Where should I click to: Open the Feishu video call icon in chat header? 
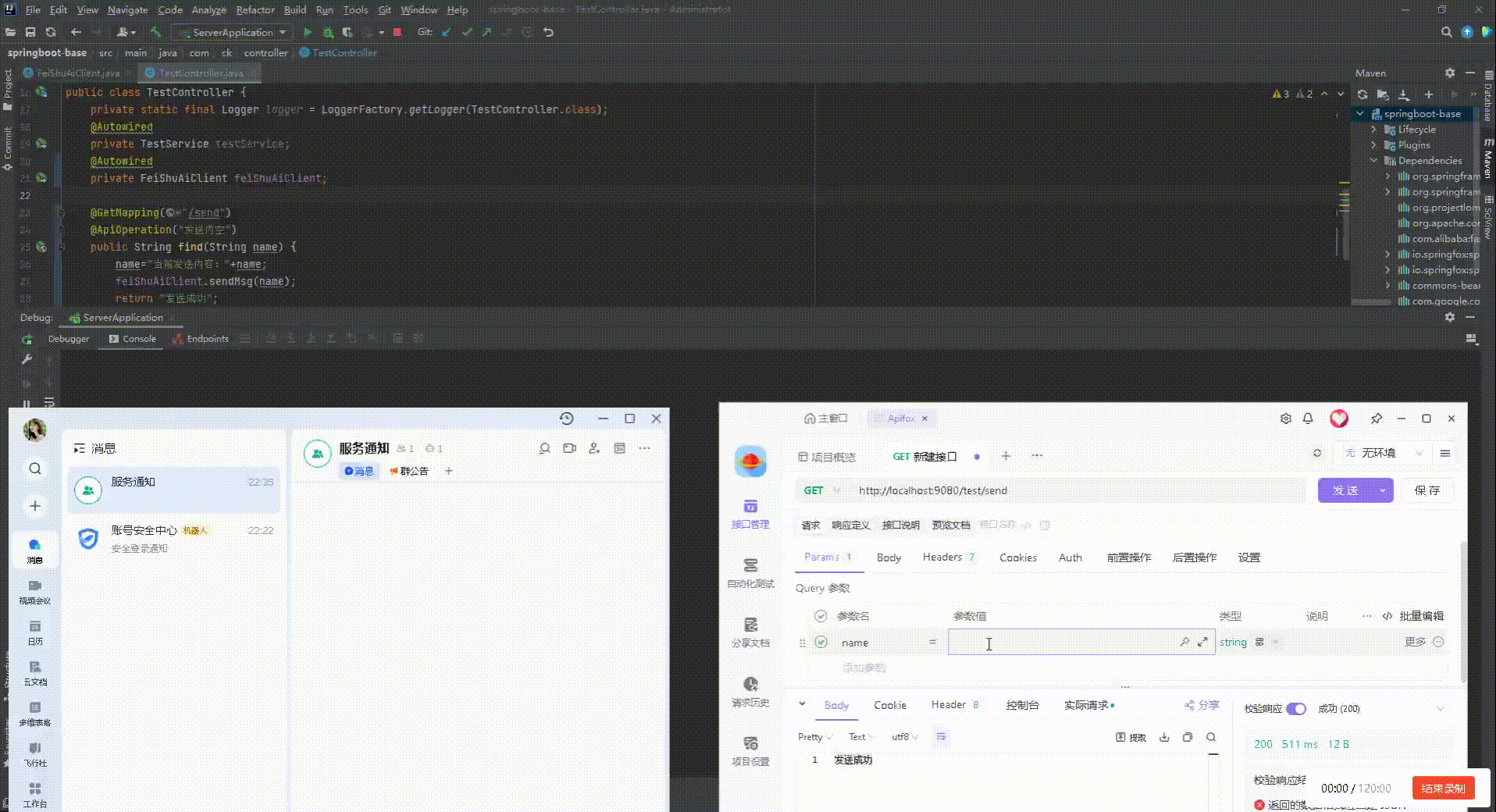(569, 448)
